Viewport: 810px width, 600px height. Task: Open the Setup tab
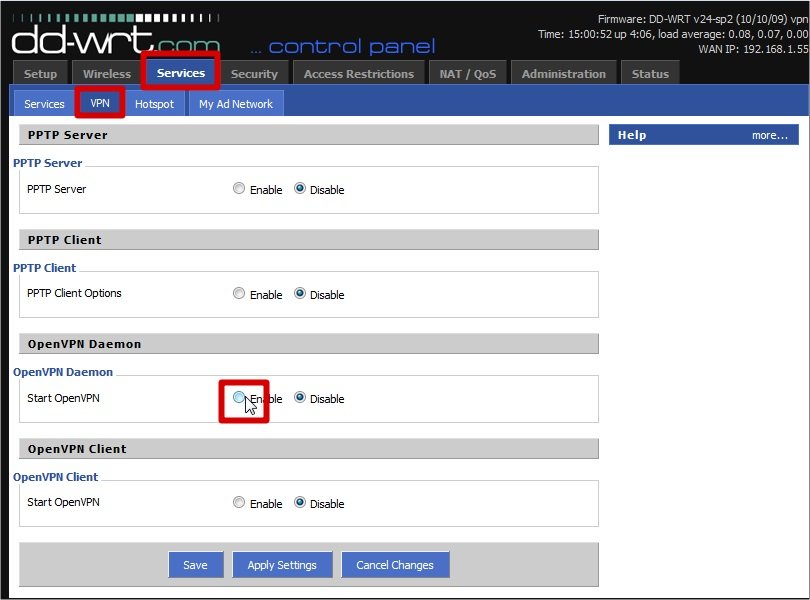tap(41, 74)
